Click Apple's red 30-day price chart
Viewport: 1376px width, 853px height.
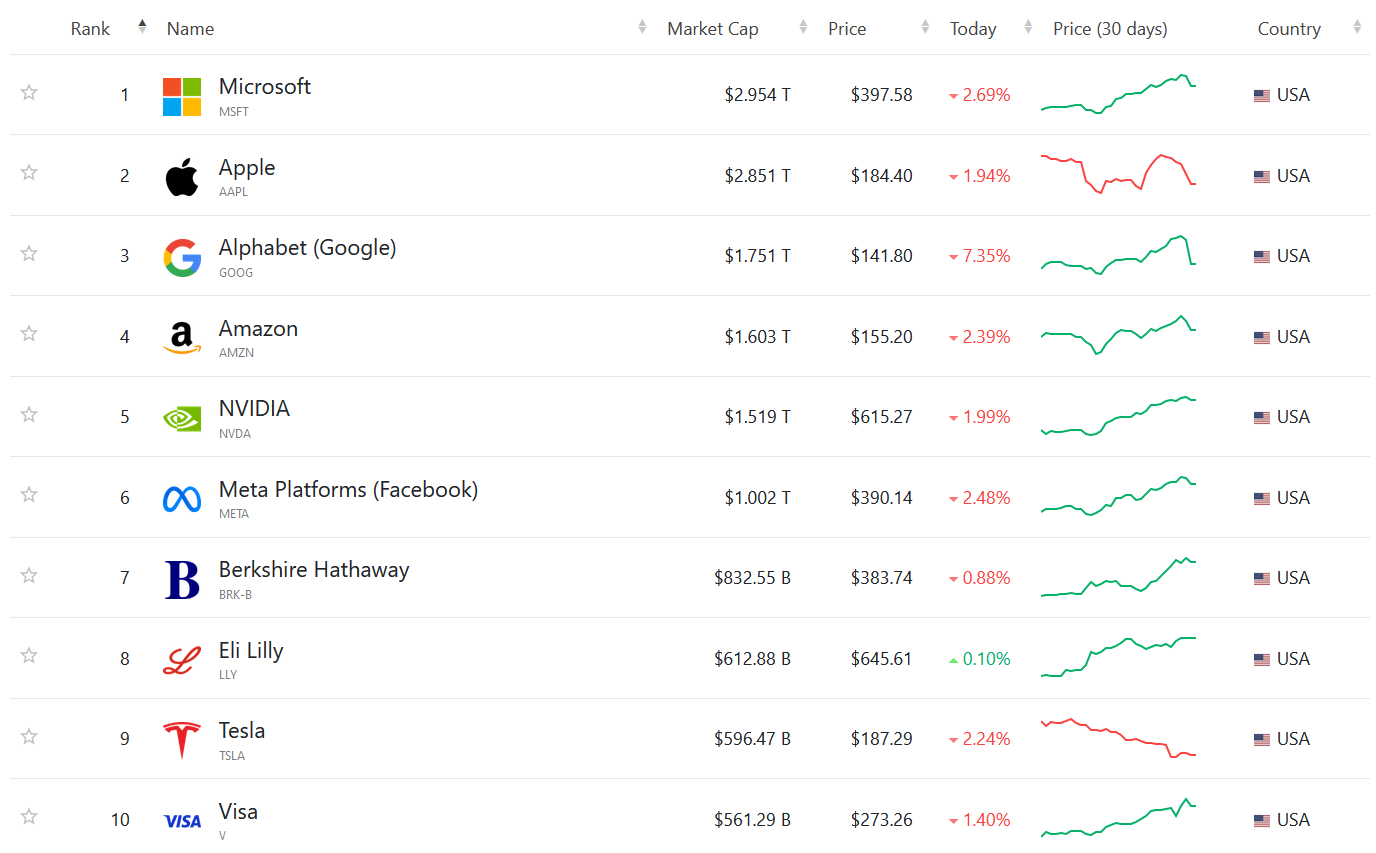(1118, 174)
